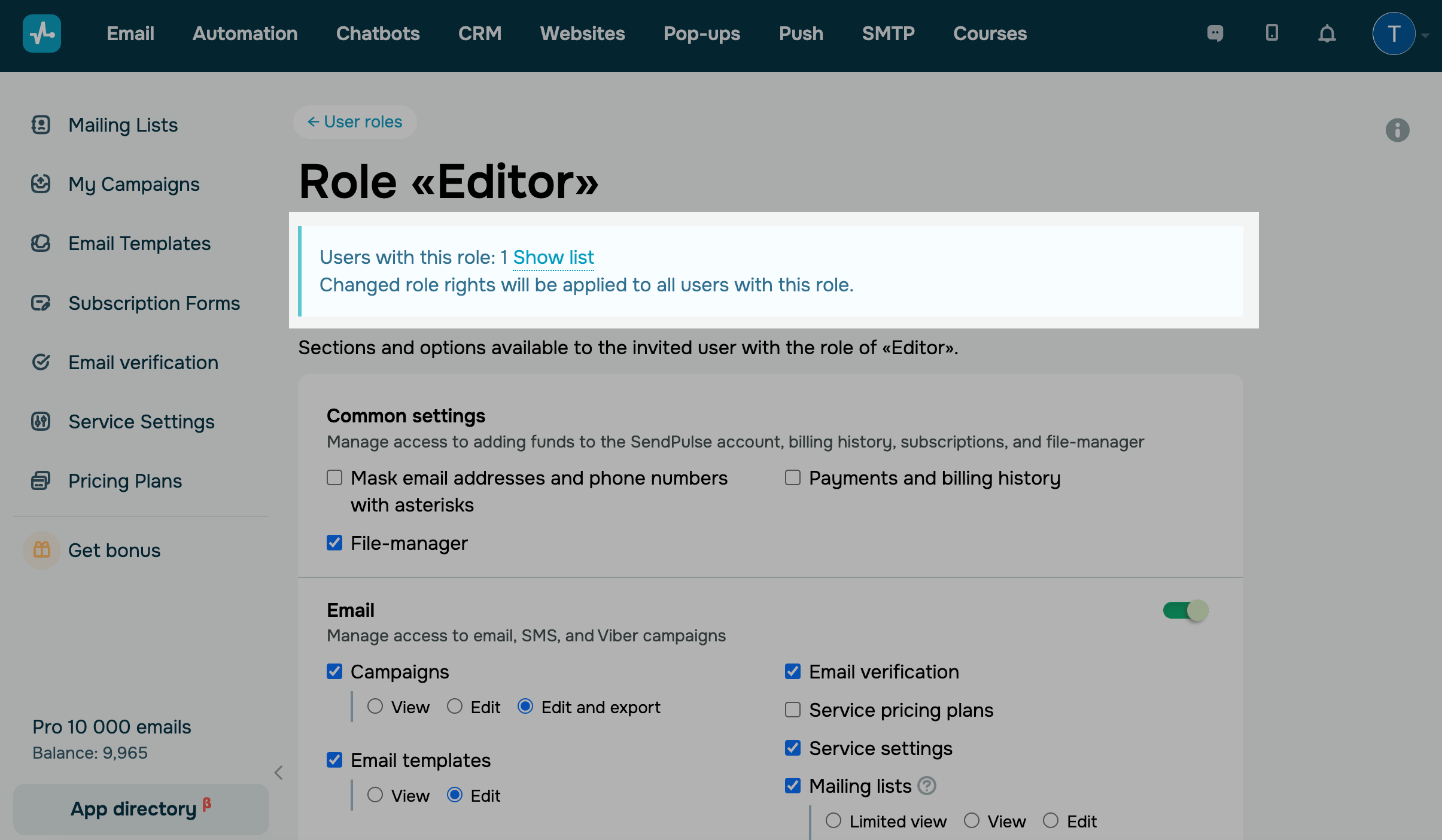
Task: Open the Chatbots menu item
Action: (378, 34)
